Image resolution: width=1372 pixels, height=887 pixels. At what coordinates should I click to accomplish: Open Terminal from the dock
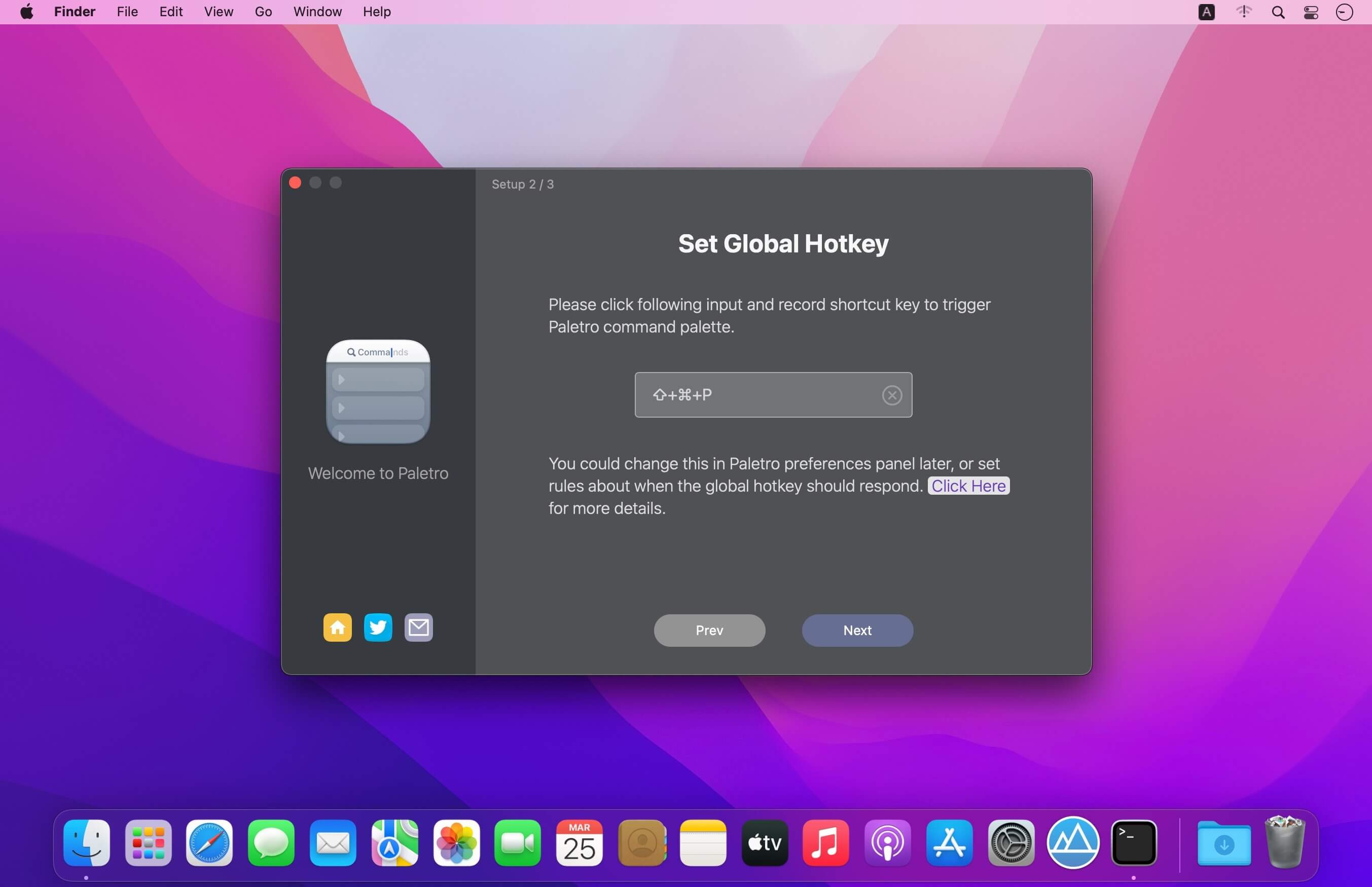coord(1133,843)
